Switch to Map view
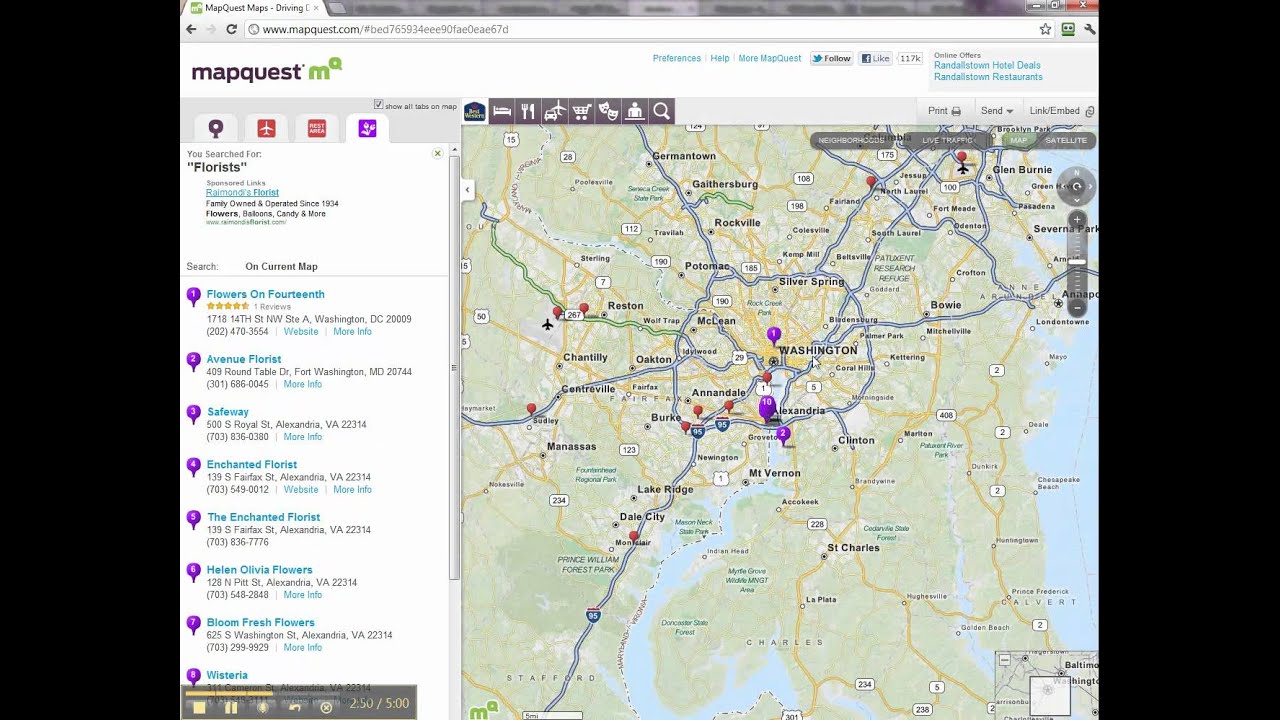The width and height of the screenshot is (1280, 720). [1018, 140]
